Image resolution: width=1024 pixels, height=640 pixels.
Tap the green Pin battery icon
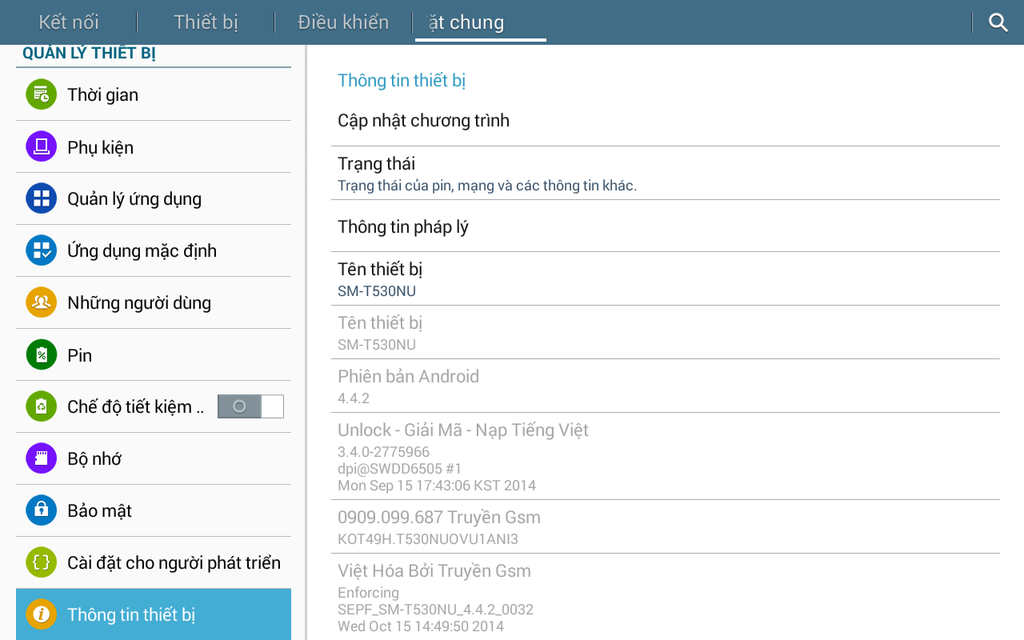click(41, 355)
